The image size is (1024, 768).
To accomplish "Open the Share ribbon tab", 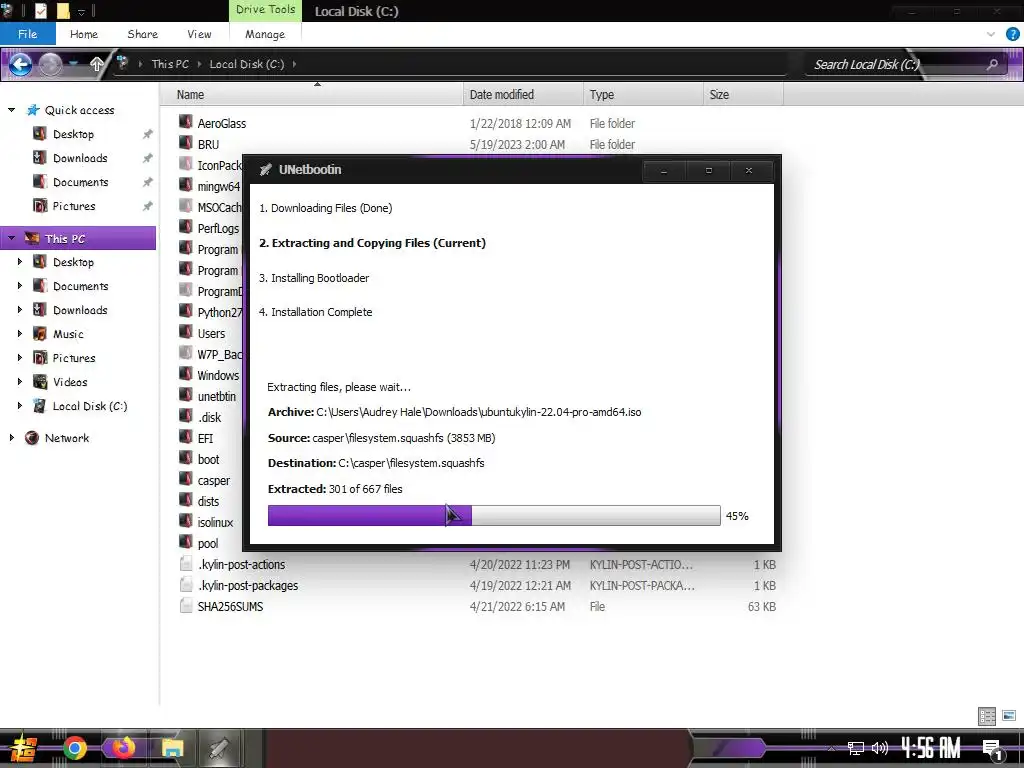I will tap(142, 34).
